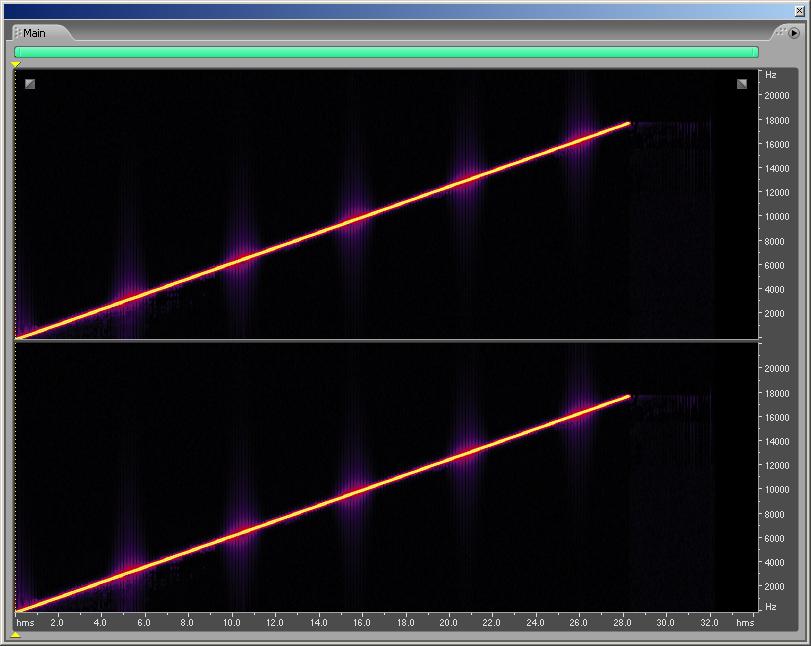Click the 22.0 mark on the time ruler
The height and width of the screenshot is (646, 811).
point(491,623)
